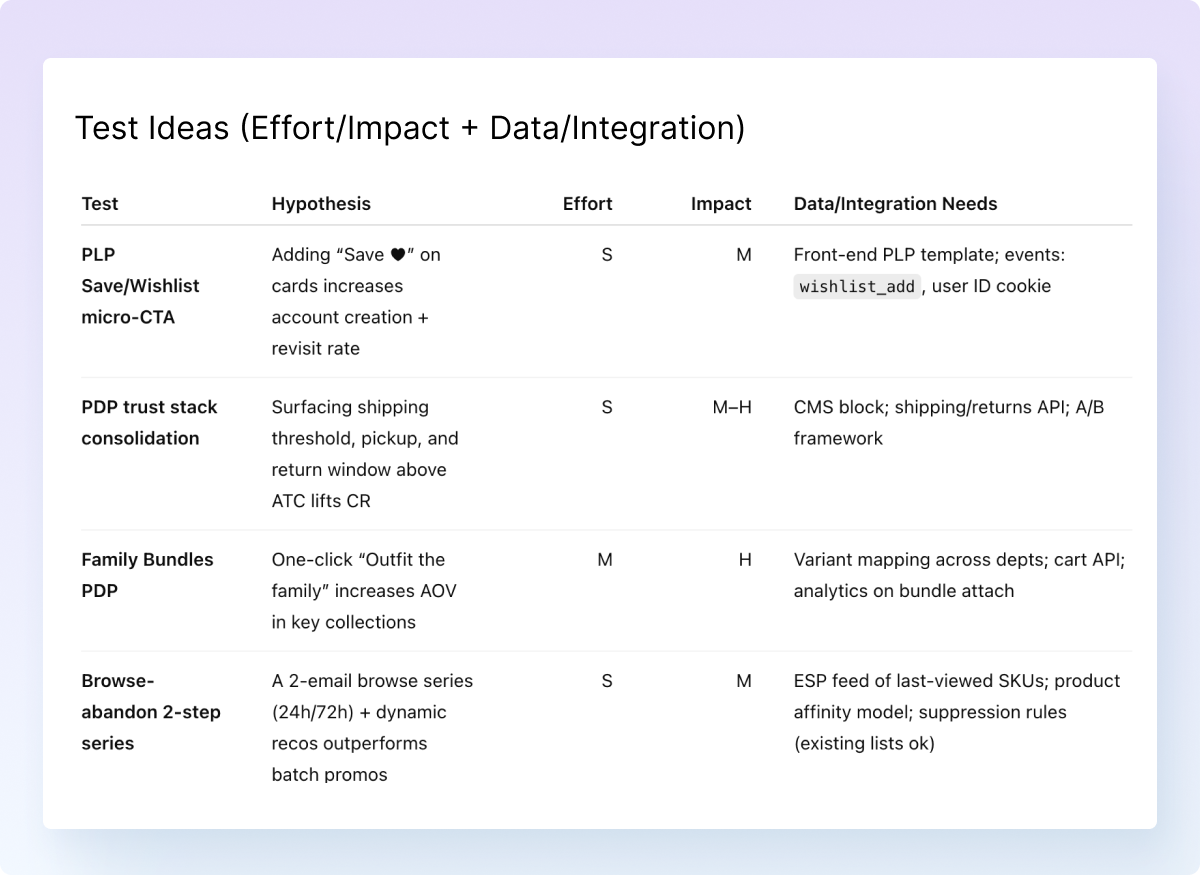This screenshot has height=875, width=1200.
Task: Click the Test column header
Action: click(100, 204)
